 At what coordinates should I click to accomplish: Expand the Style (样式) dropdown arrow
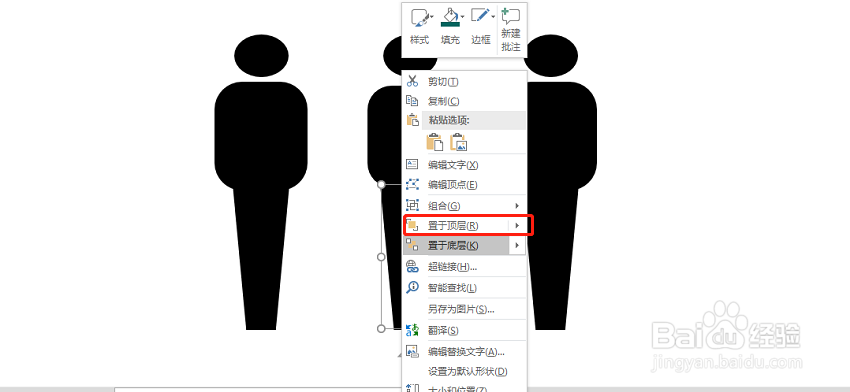[x=432, y=17]
